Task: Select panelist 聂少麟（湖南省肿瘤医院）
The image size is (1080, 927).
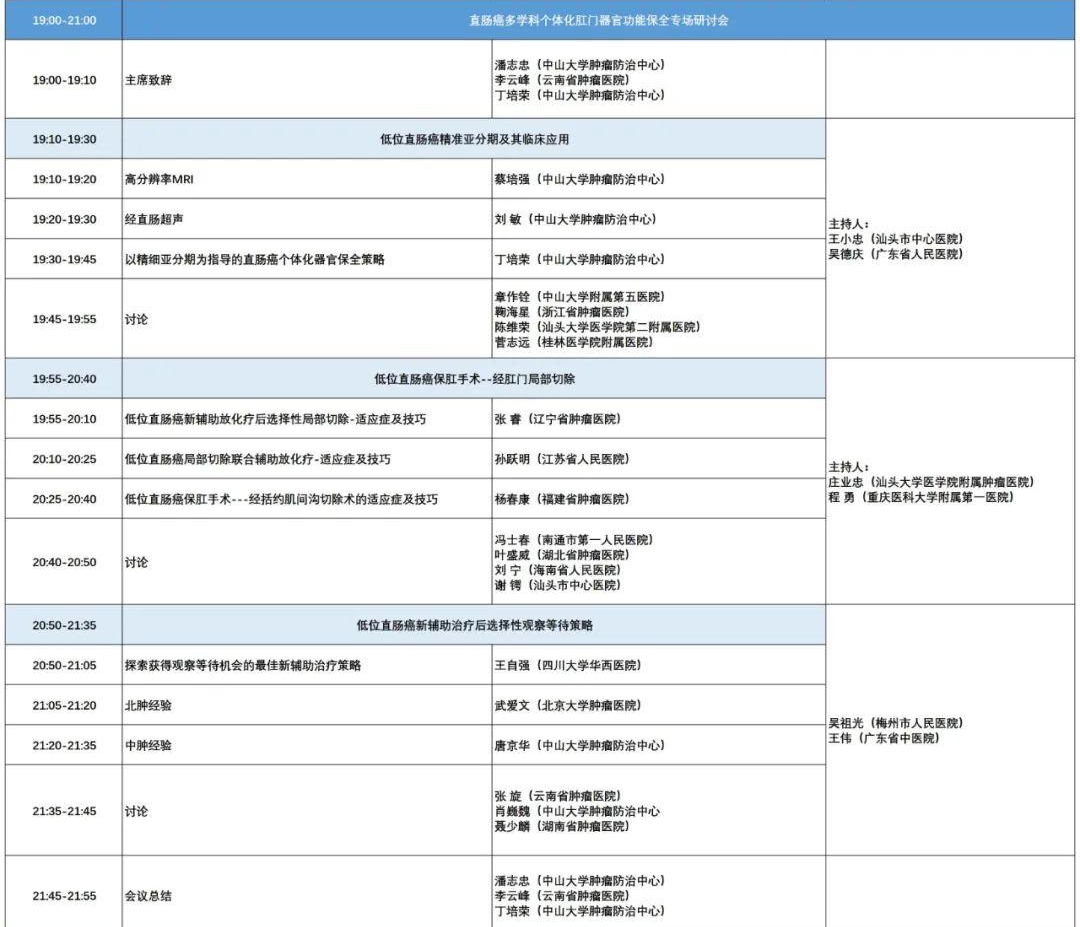Action: point(562,826)
